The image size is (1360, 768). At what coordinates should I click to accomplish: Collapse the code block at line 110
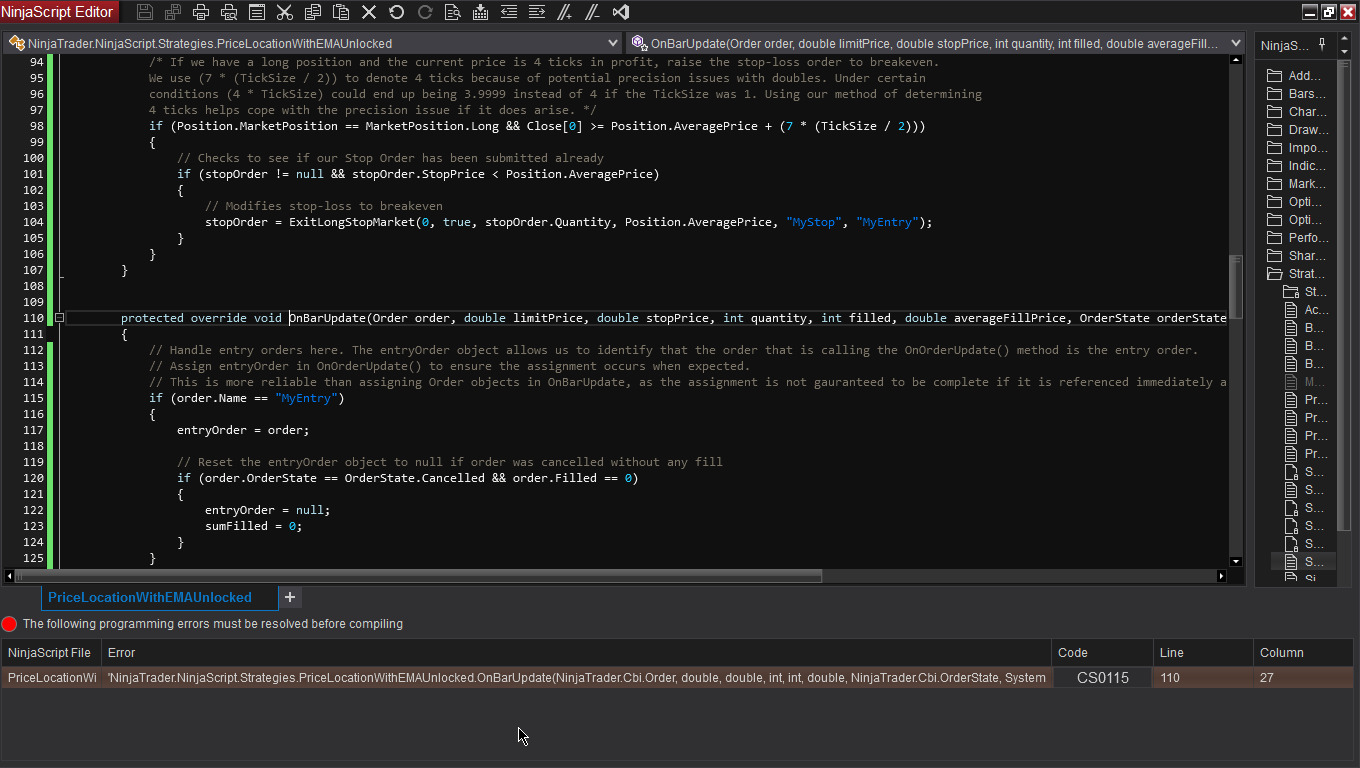tap(59, 318)
